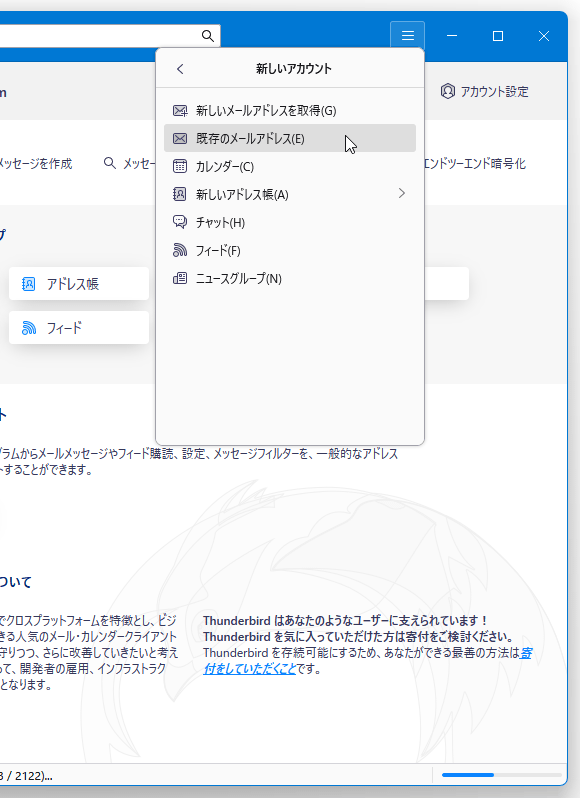
Task: Minimize the Thunderbird window
Action: pos(452,36)
